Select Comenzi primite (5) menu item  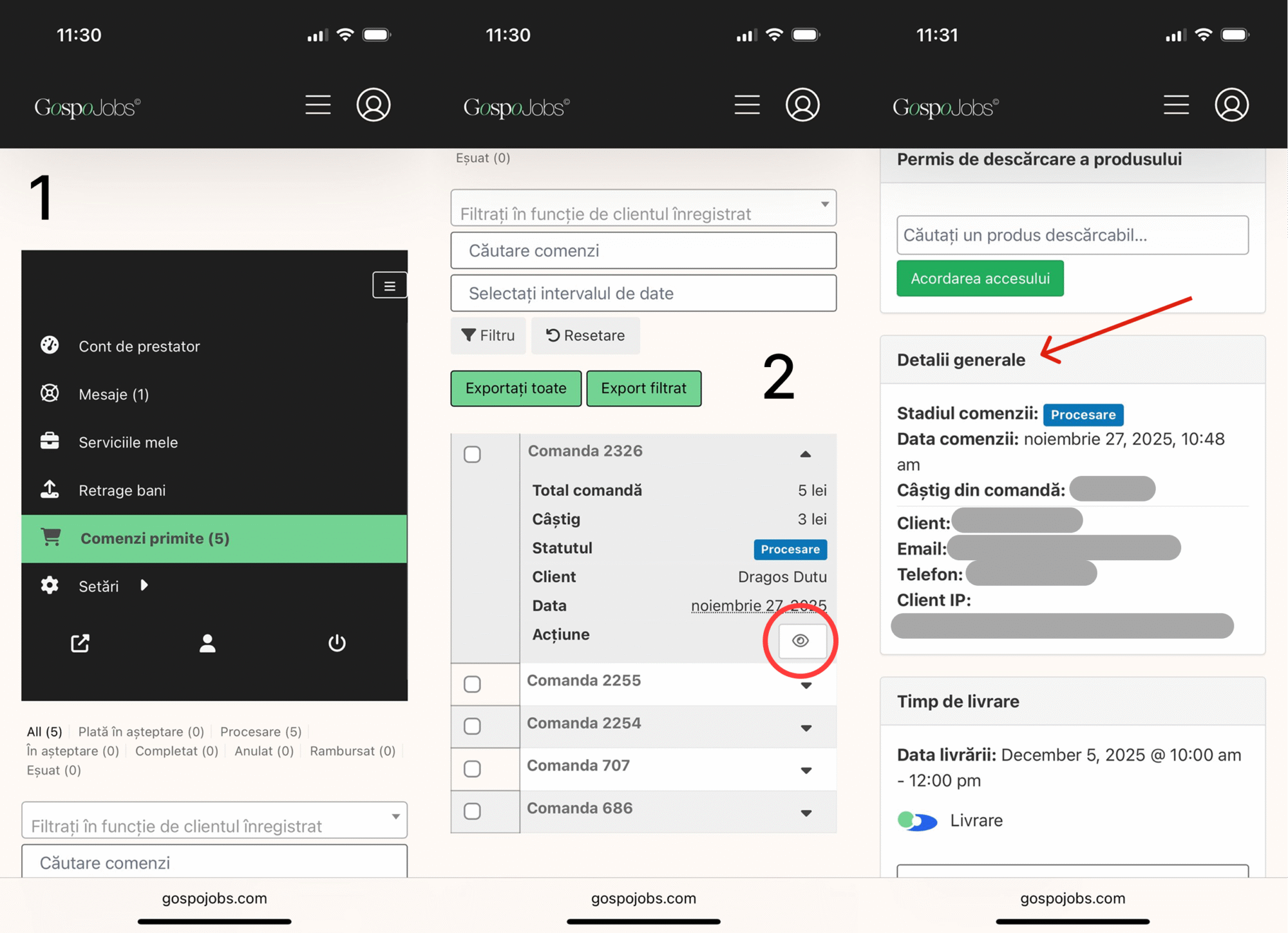coord(155,538)
